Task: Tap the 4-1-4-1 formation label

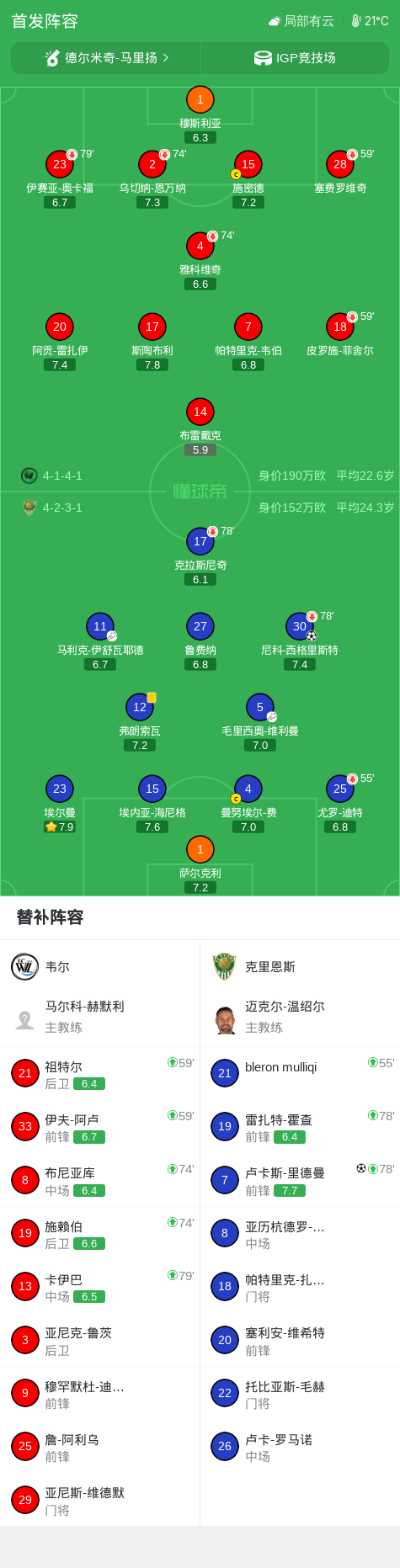Action: 62,476
